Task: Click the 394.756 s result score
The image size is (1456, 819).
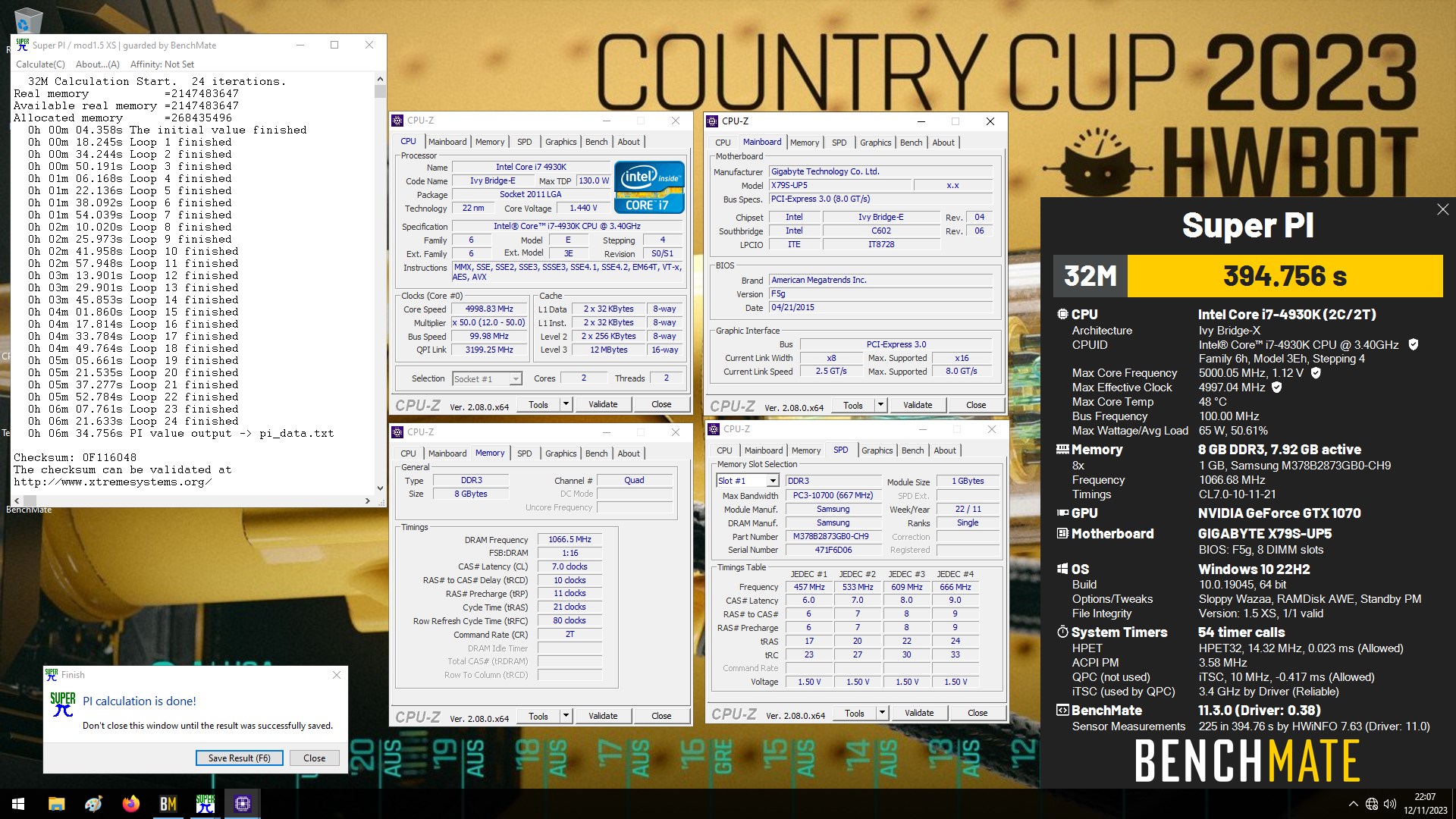Action: pyautogui.click(x=1285, y=276)
